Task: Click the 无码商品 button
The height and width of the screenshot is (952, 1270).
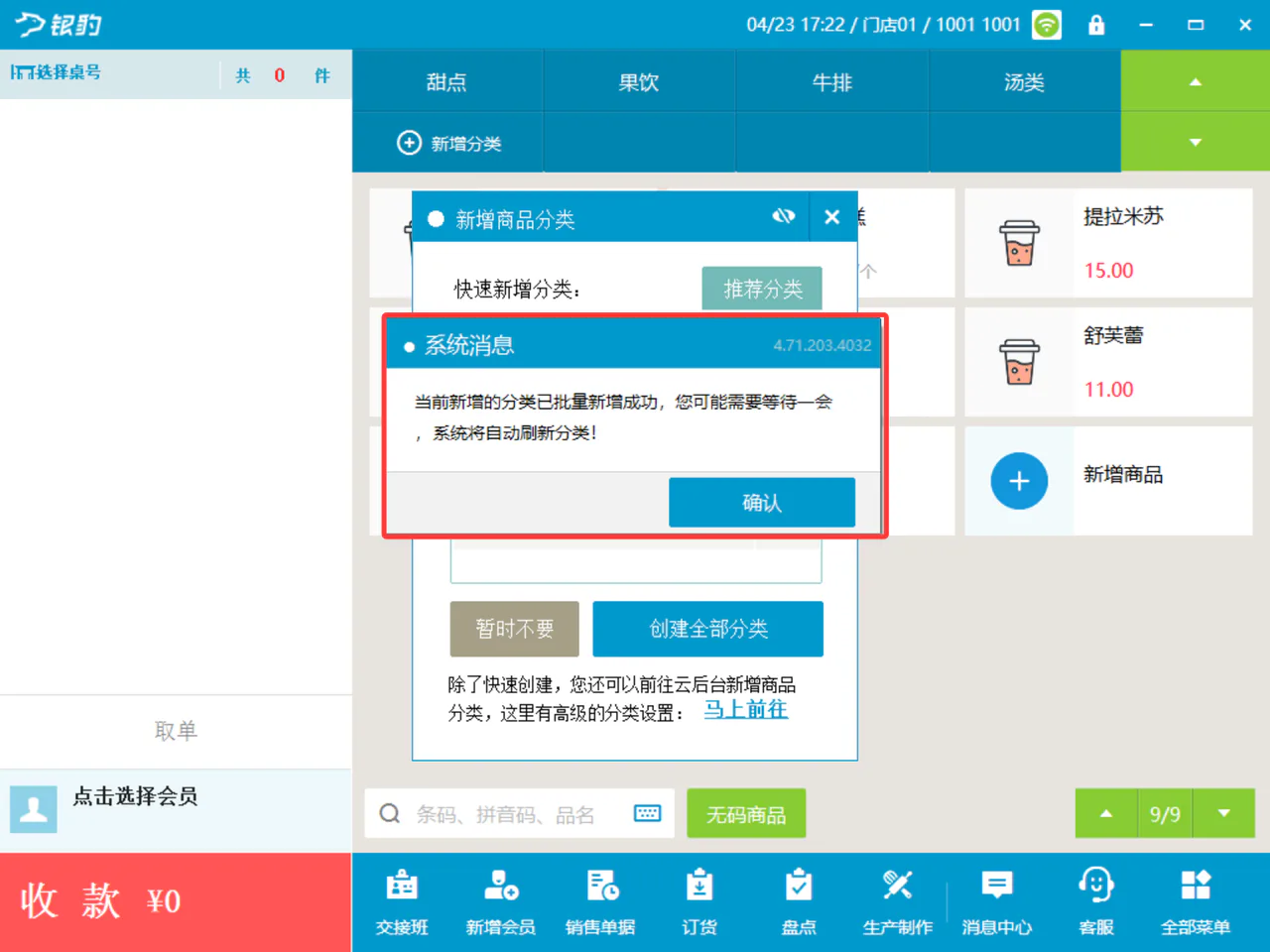Action: click(746, 814)
